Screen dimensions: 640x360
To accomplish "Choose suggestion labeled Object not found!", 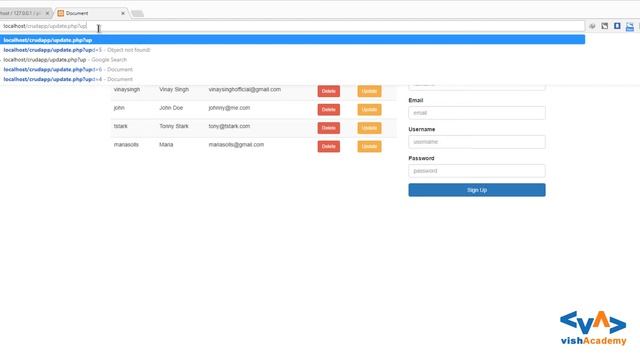I will 292,50.
